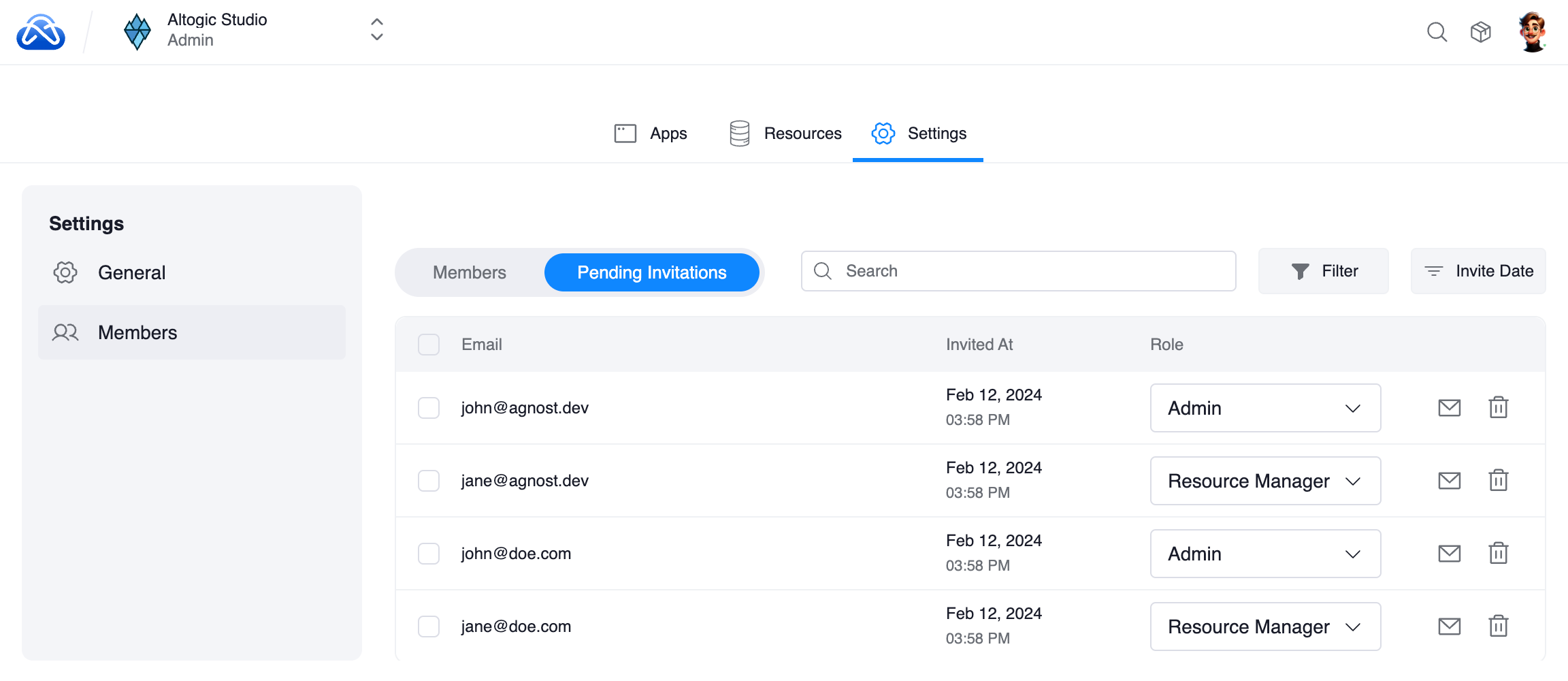Delete the invitation for john@doe.com
The height and width of the screenshot is (681, 1568).
point(1498,554)
